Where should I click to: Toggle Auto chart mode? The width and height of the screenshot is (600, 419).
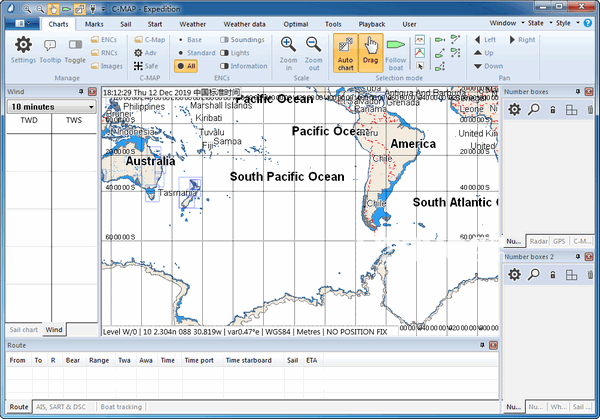tap(346, 53)
